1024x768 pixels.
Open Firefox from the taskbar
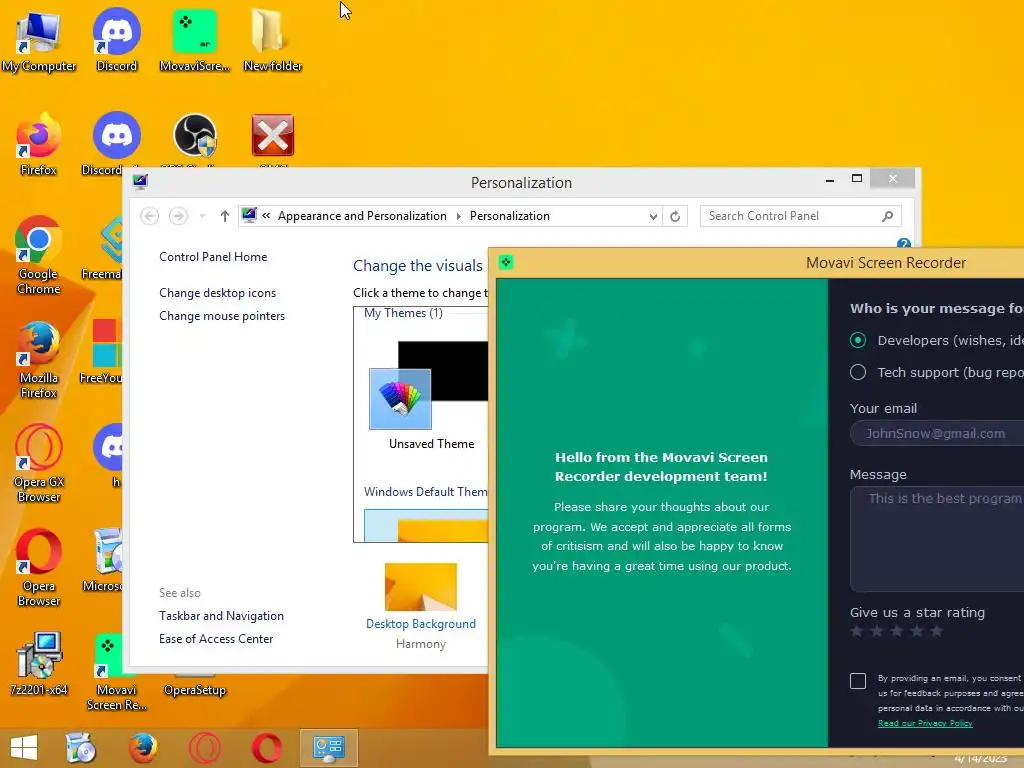pos(142,748)
